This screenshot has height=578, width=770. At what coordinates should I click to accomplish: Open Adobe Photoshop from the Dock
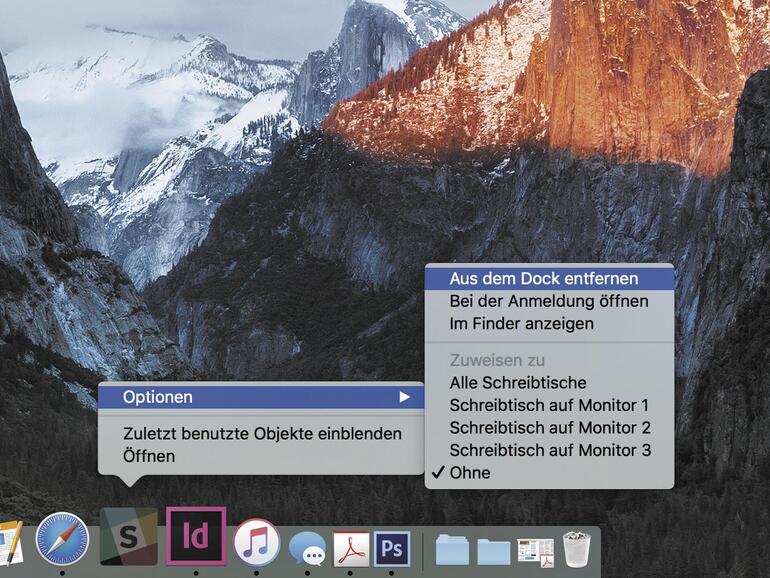point(392,548)
